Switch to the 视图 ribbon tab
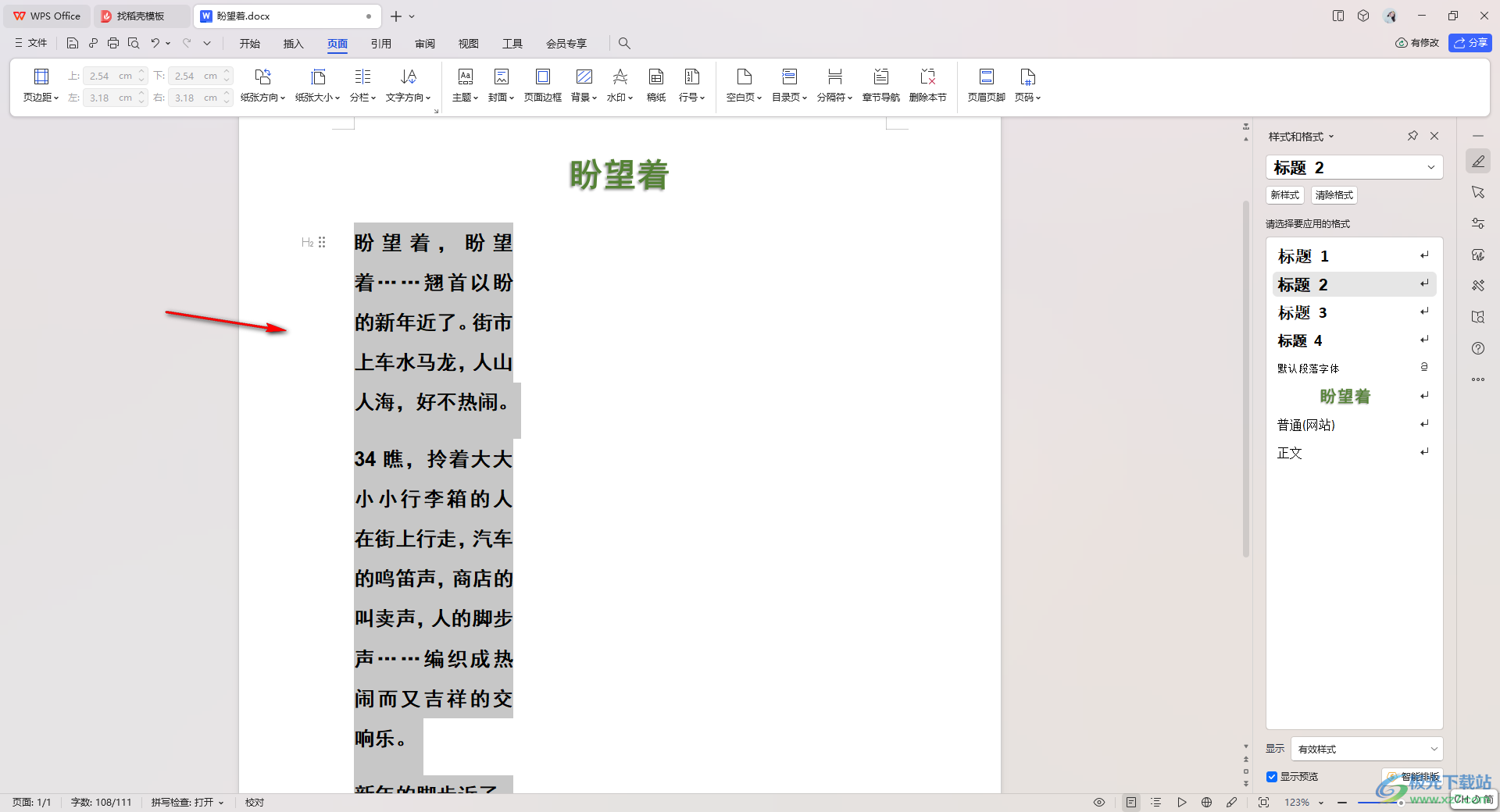This screenshot has width=1500, height=812. point(469,44)
